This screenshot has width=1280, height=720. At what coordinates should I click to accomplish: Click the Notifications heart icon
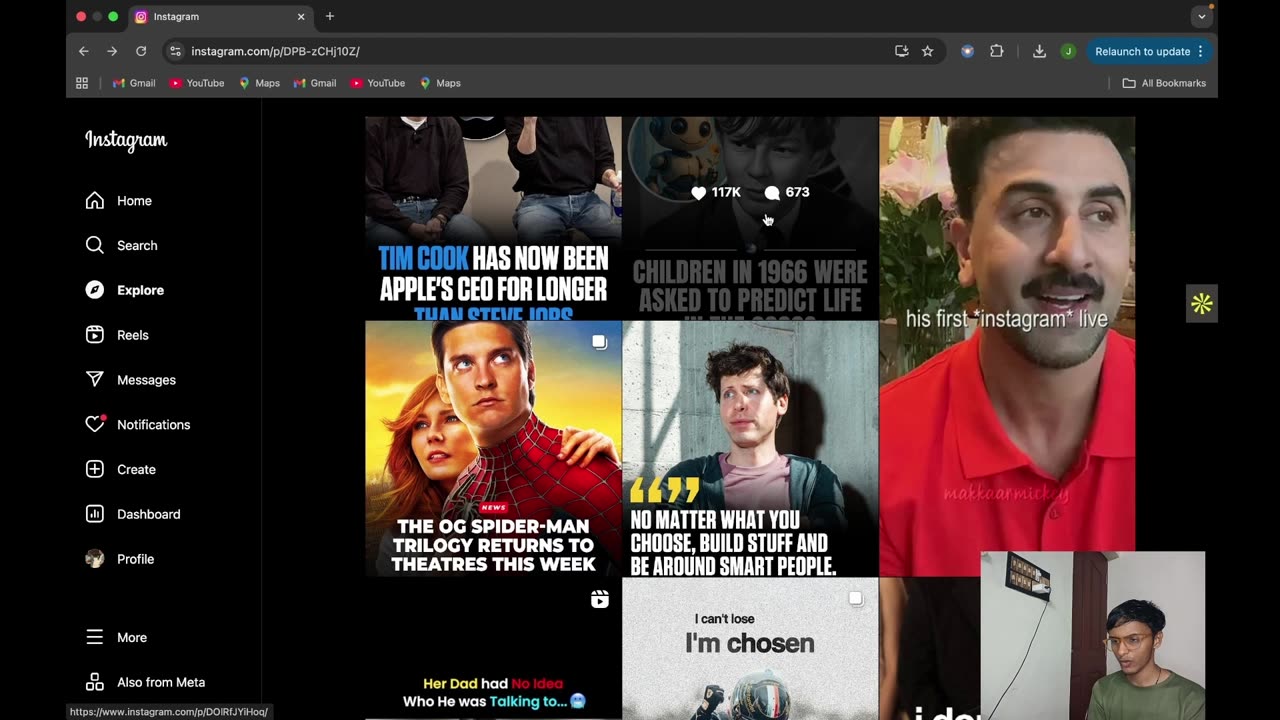click(x=95, y=424)
